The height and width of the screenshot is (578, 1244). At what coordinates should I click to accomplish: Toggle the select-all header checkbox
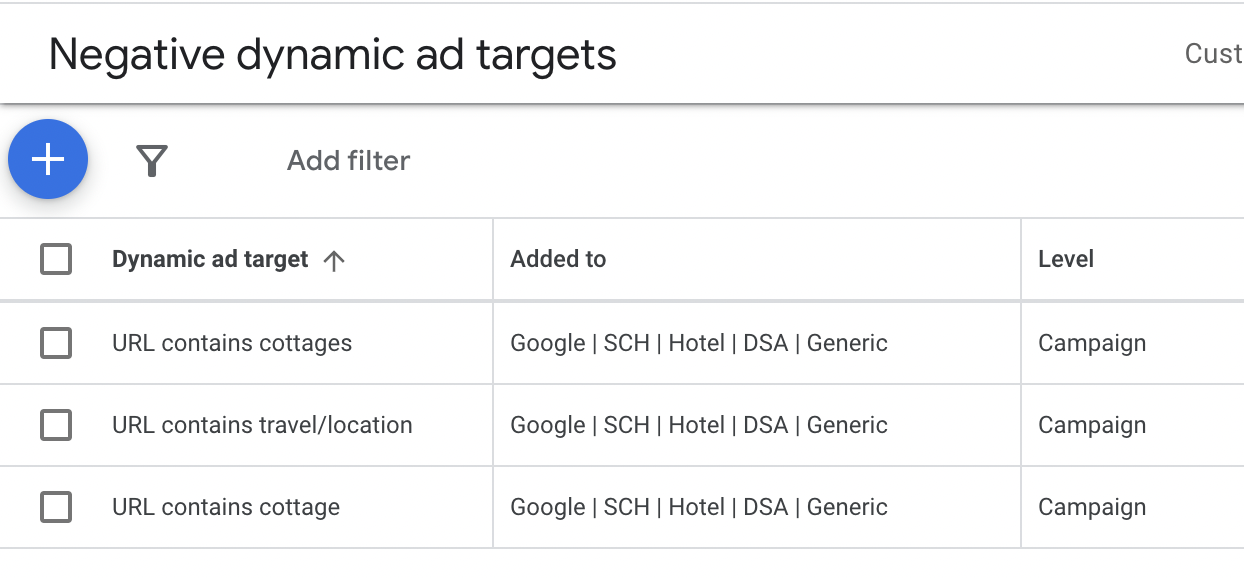tap(56, 259)
